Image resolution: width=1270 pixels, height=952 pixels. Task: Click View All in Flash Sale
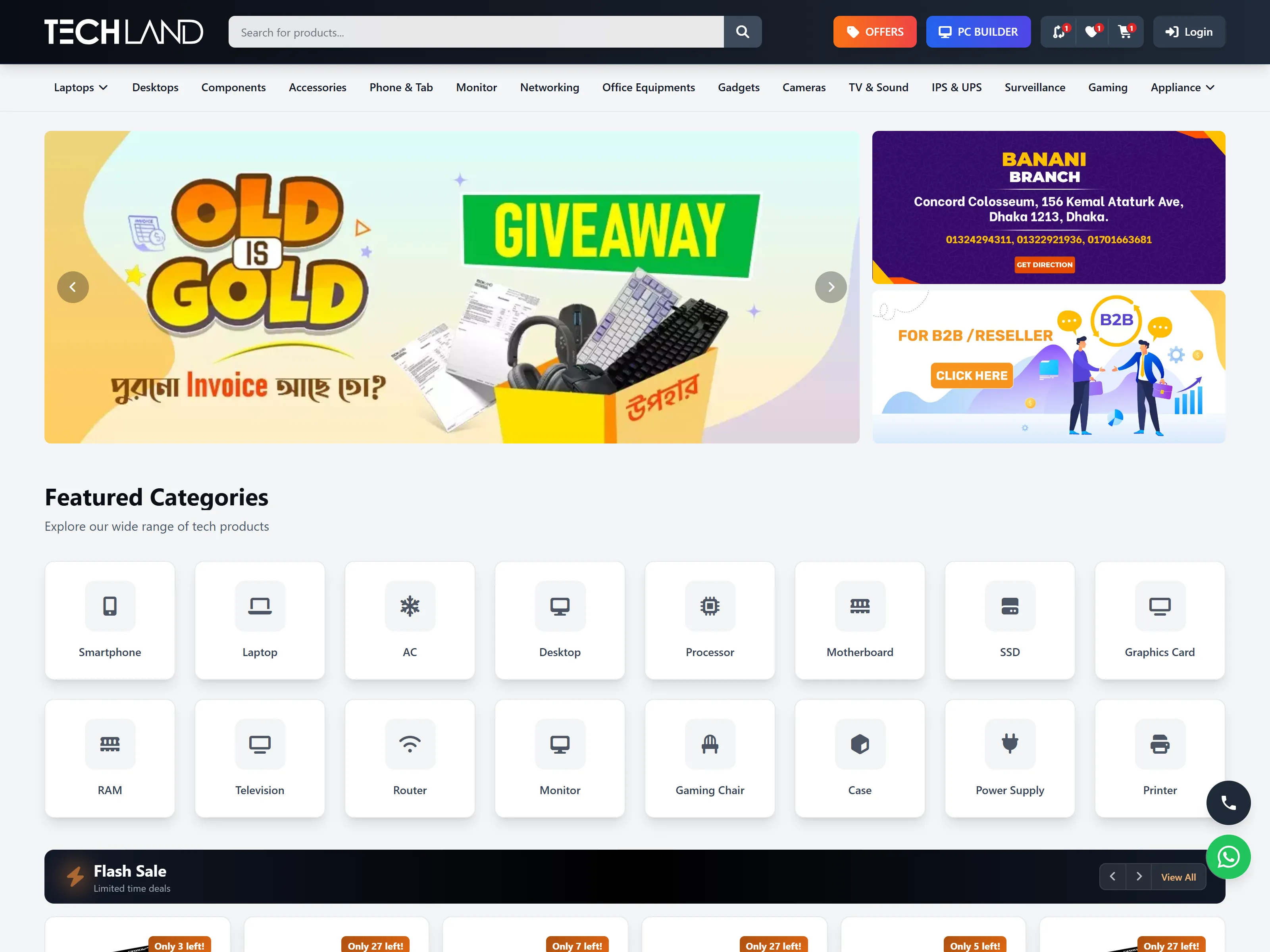click(1178, 877)
